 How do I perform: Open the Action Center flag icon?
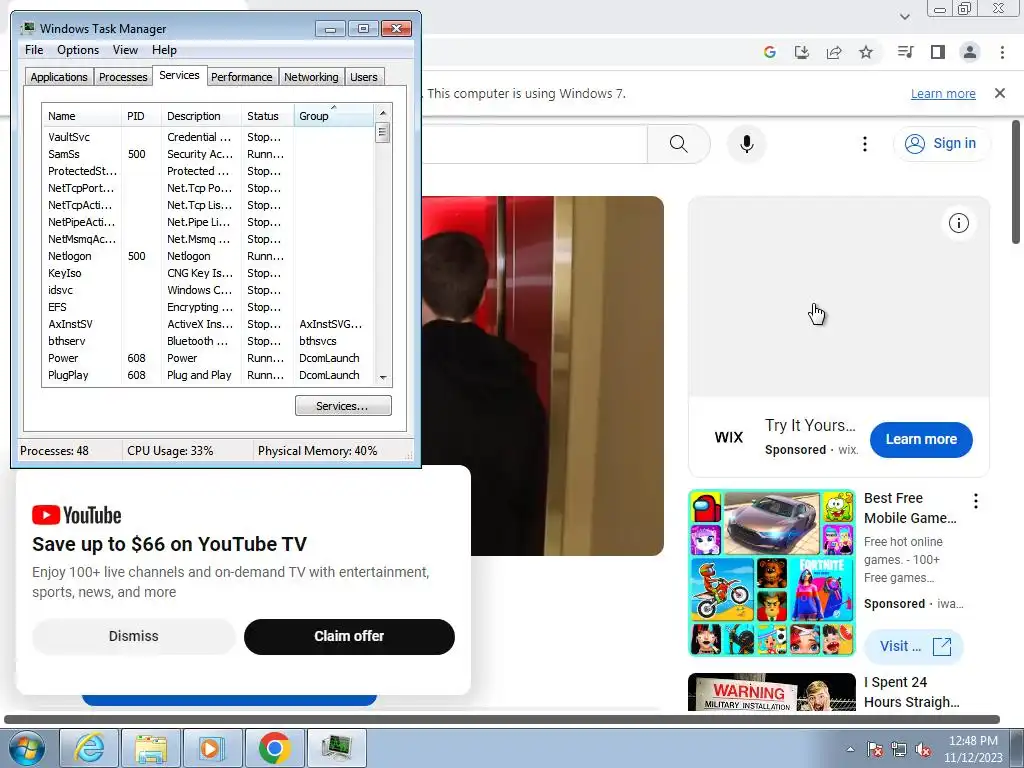pos(875,749)
